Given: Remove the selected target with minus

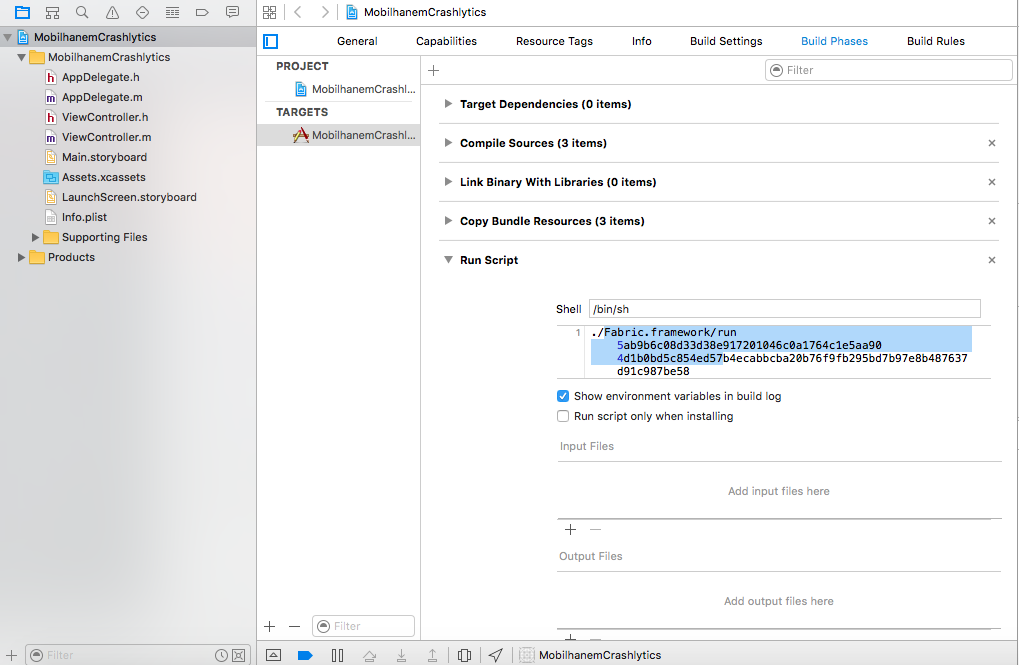Looking at the screenshot, I should [x=294, y=627].
